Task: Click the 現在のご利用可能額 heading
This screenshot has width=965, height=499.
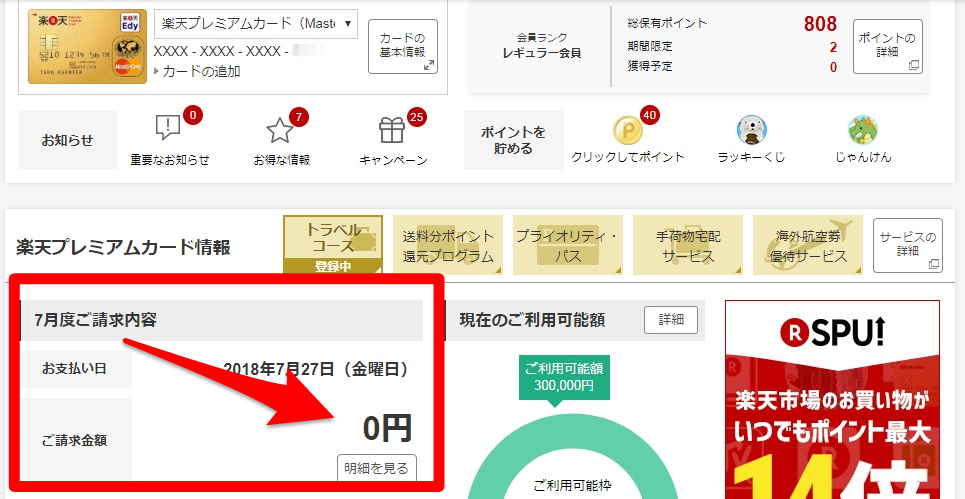Action: tap(532, 320)
